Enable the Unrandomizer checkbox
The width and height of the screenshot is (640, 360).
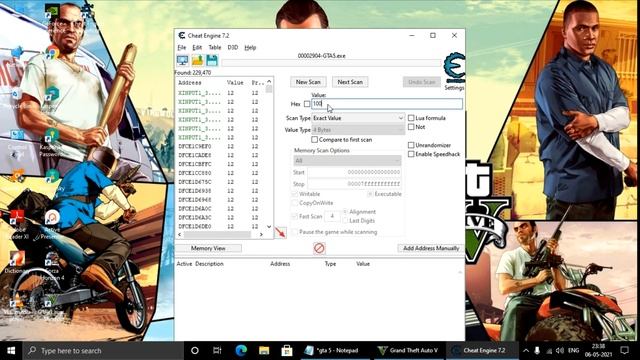(411, 145)
